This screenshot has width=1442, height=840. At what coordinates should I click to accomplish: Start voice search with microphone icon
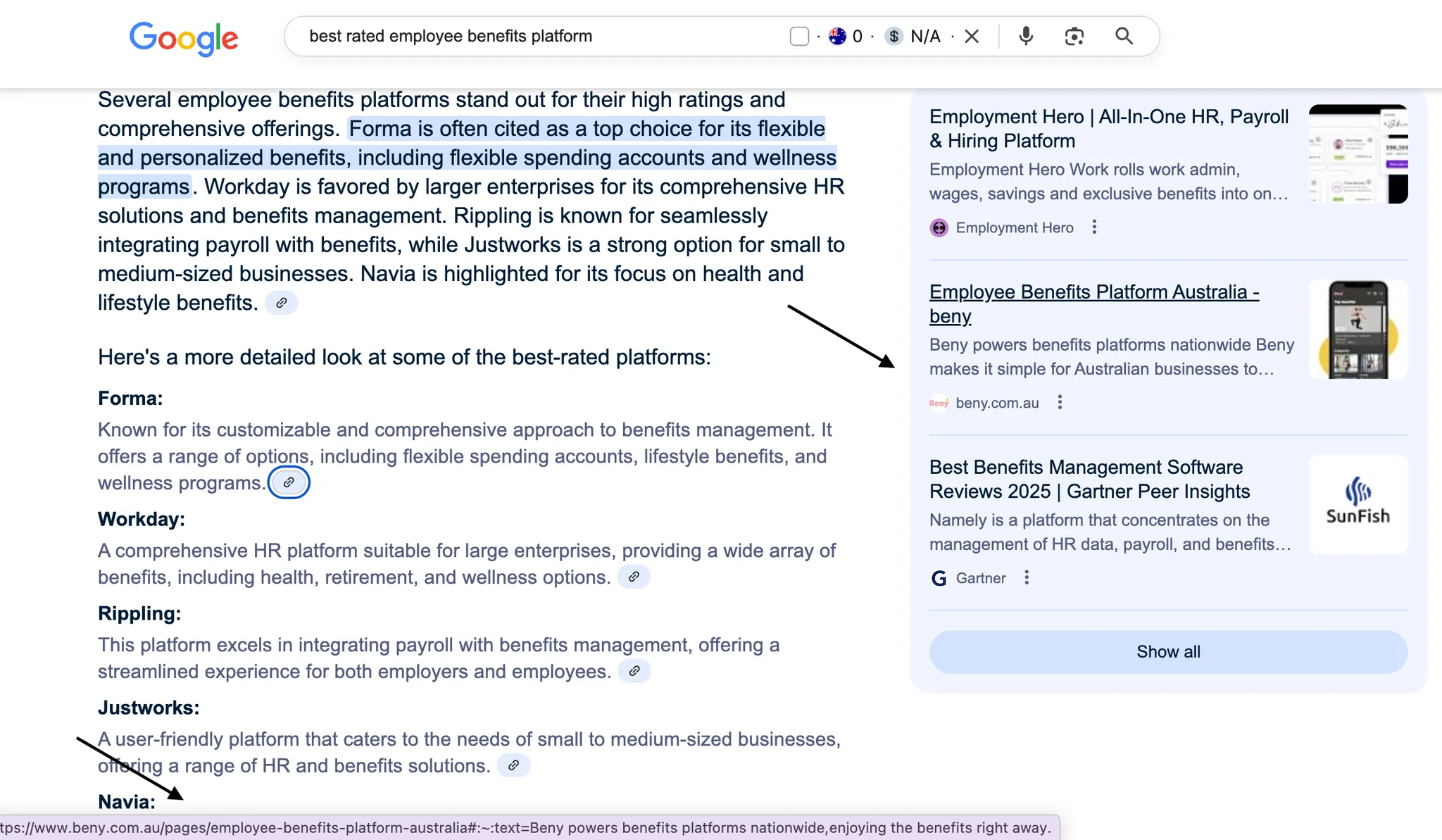pyautogui.click(x=1026, y=36)
